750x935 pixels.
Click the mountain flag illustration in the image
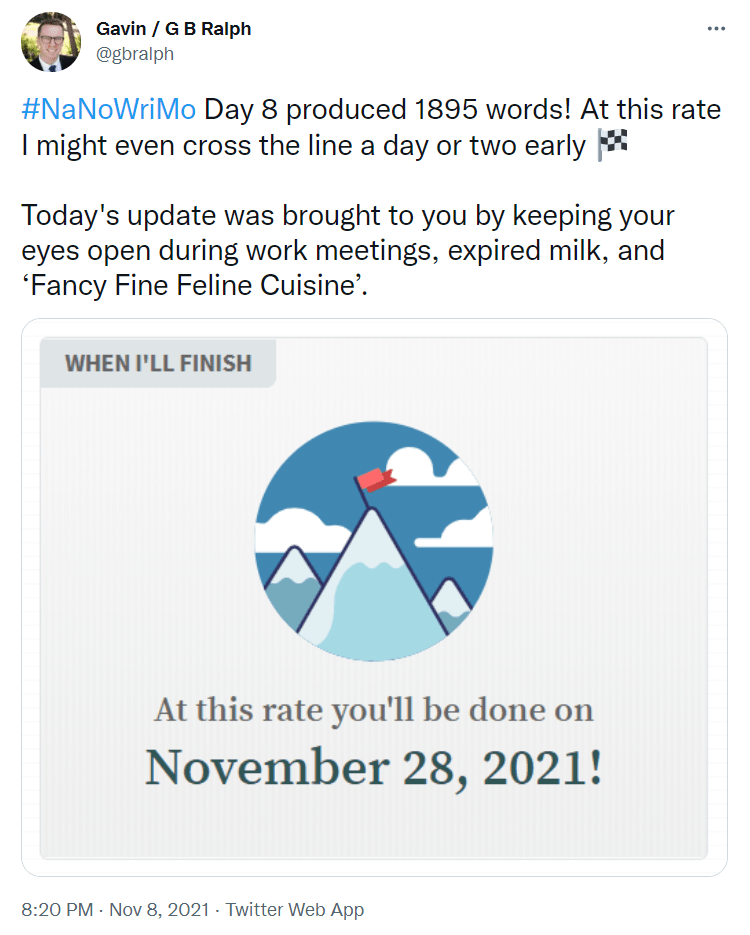click(374, 479)
